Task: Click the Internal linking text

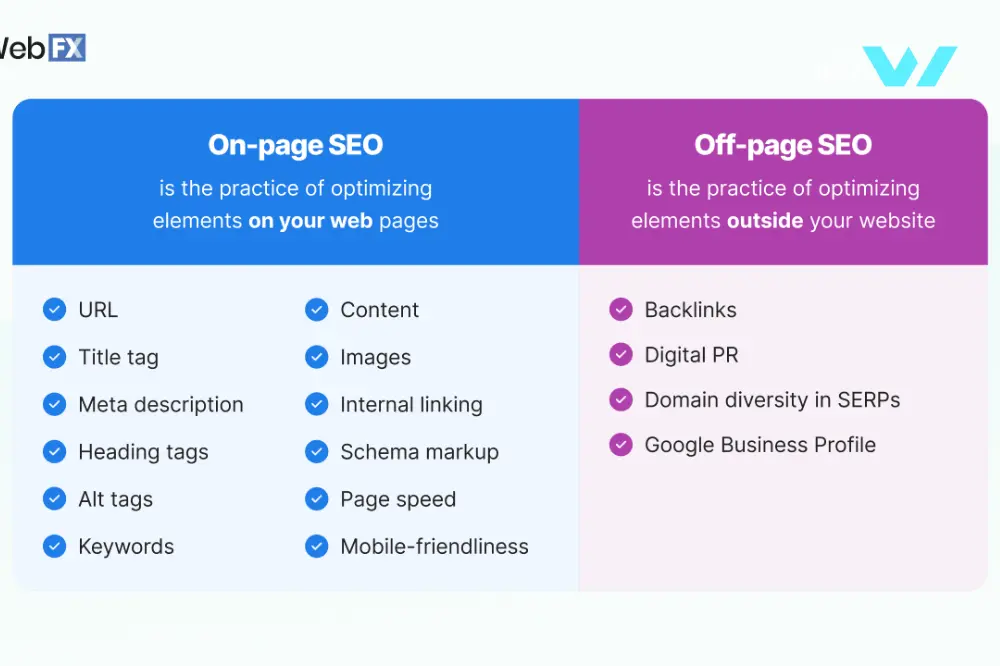Action: (x=411, y=405)
